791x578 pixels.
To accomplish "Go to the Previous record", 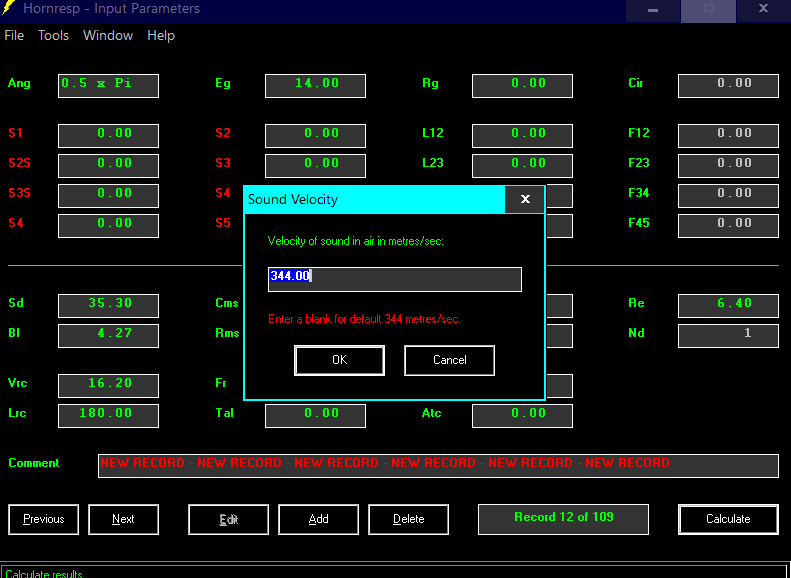I will tap(43, 519).
